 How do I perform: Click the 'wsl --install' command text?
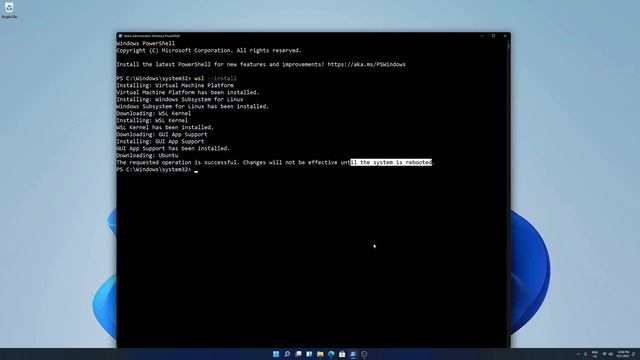[215, 78]
